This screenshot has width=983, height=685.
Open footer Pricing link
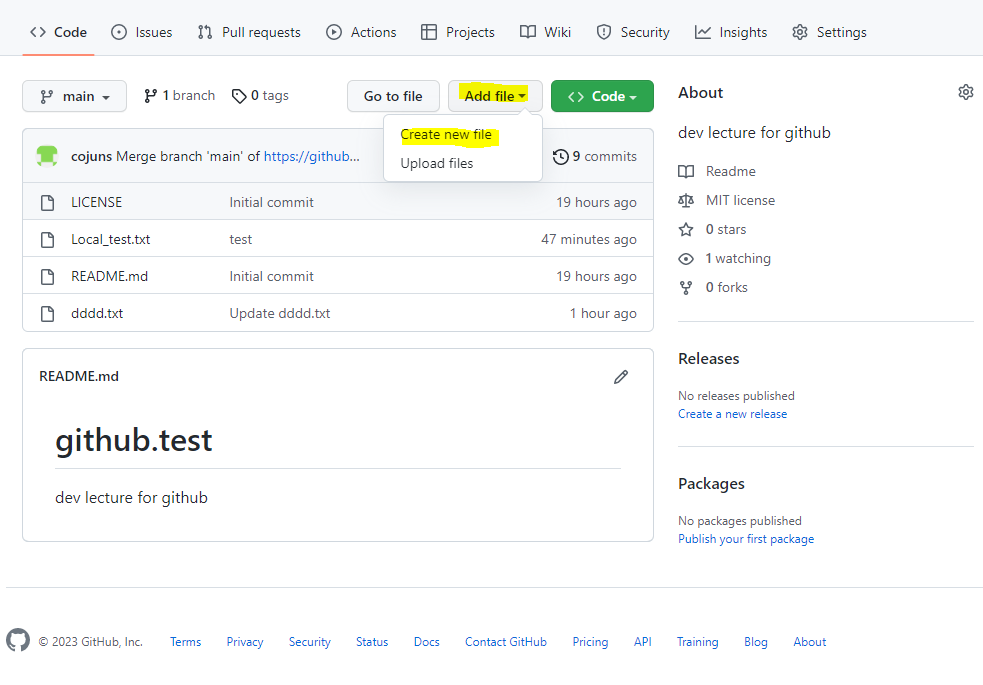(x=590, y=642)
